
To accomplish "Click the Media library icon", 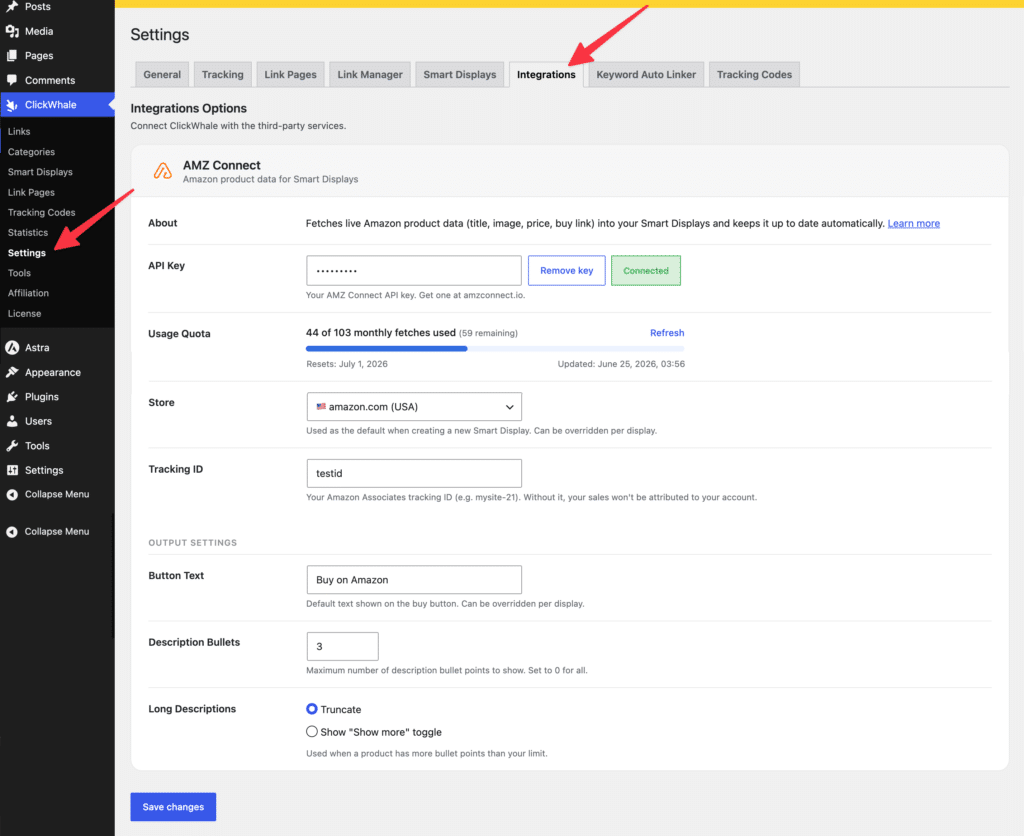I will (x=12, y=31).
